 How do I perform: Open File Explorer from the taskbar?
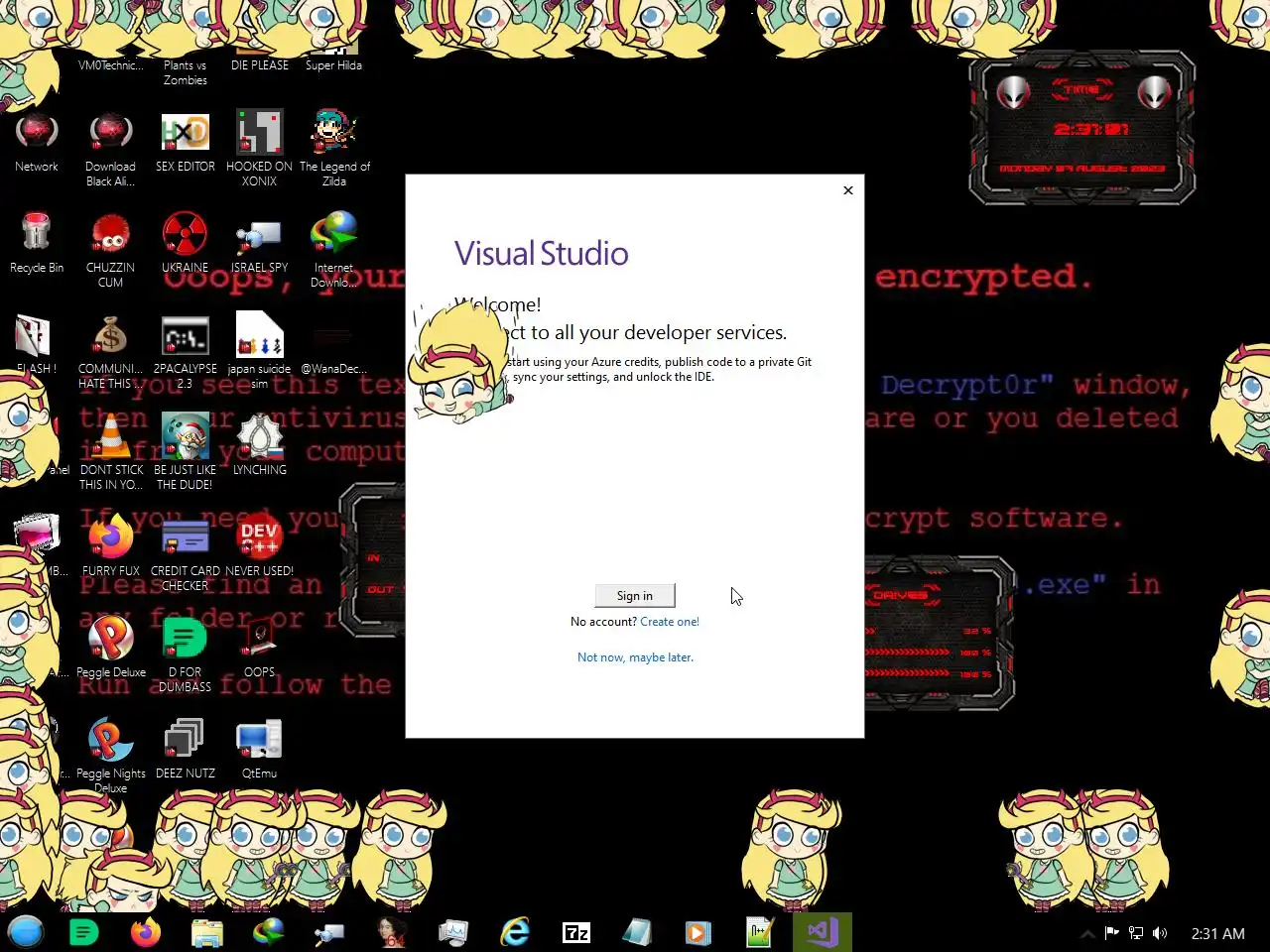click(207, 932)
